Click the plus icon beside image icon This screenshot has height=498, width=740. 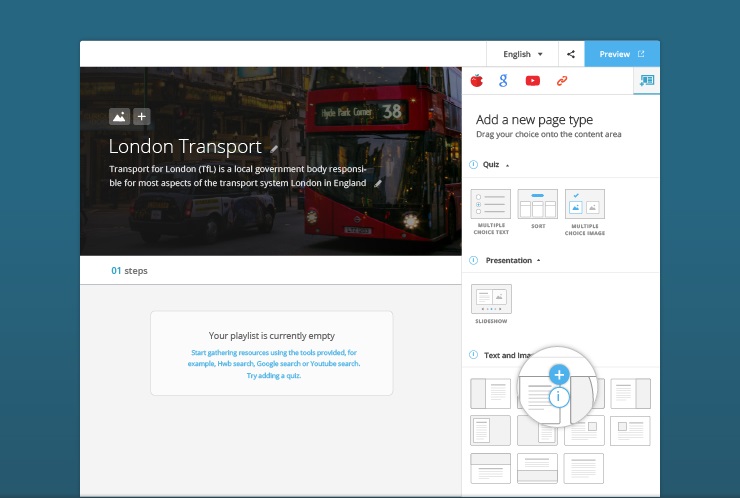tap(141, 117)
